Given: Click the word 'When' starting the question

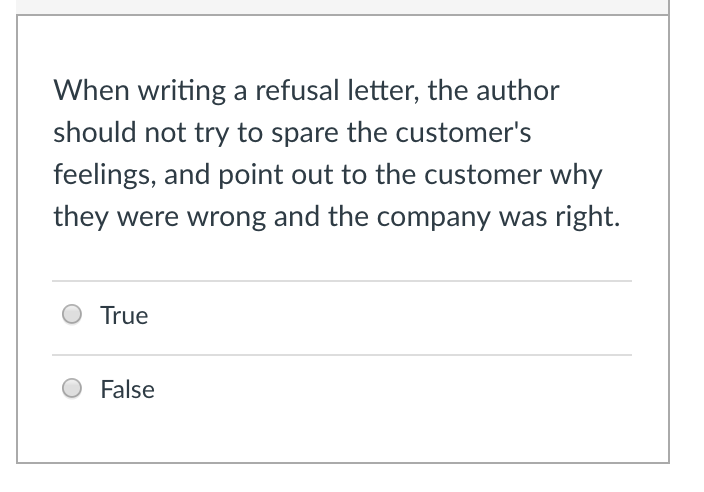Looking at the screenshot, I should pos(92,90).
